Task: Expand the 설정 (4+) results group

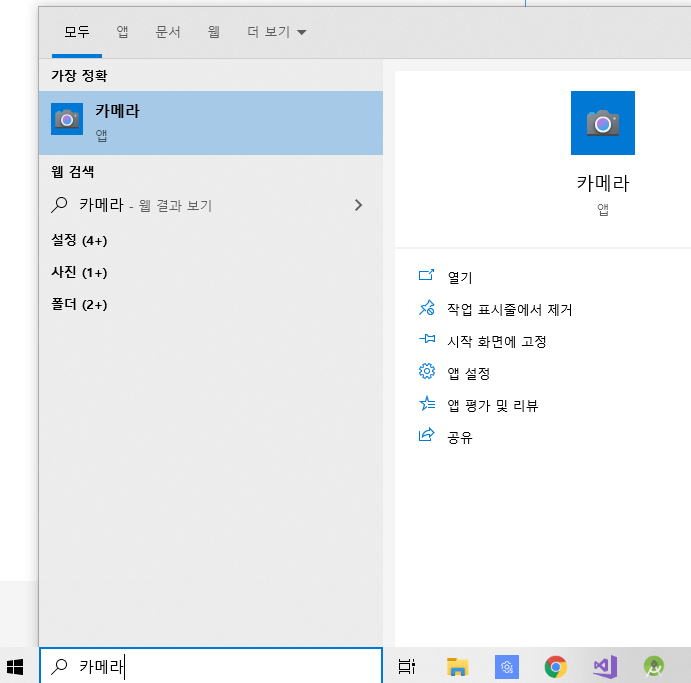Action: pyautogui.click(x=79, y=241)
